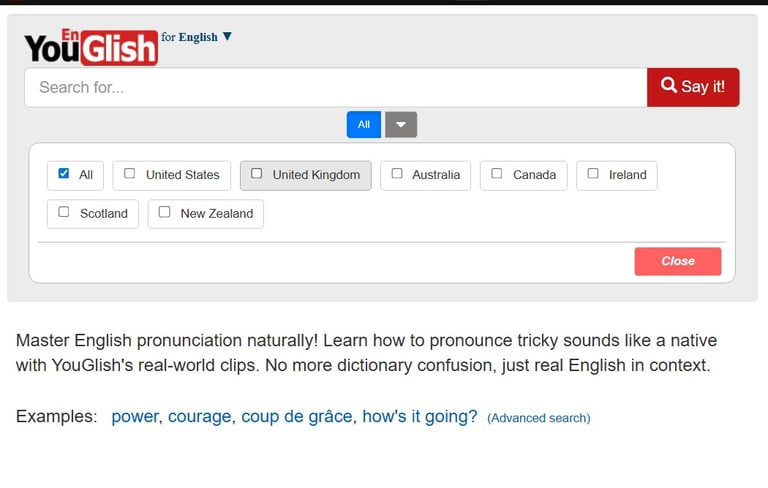Screen dimensions: 768x488
Task: Enable the 'United States' checkbox
Action: [129, 173]
